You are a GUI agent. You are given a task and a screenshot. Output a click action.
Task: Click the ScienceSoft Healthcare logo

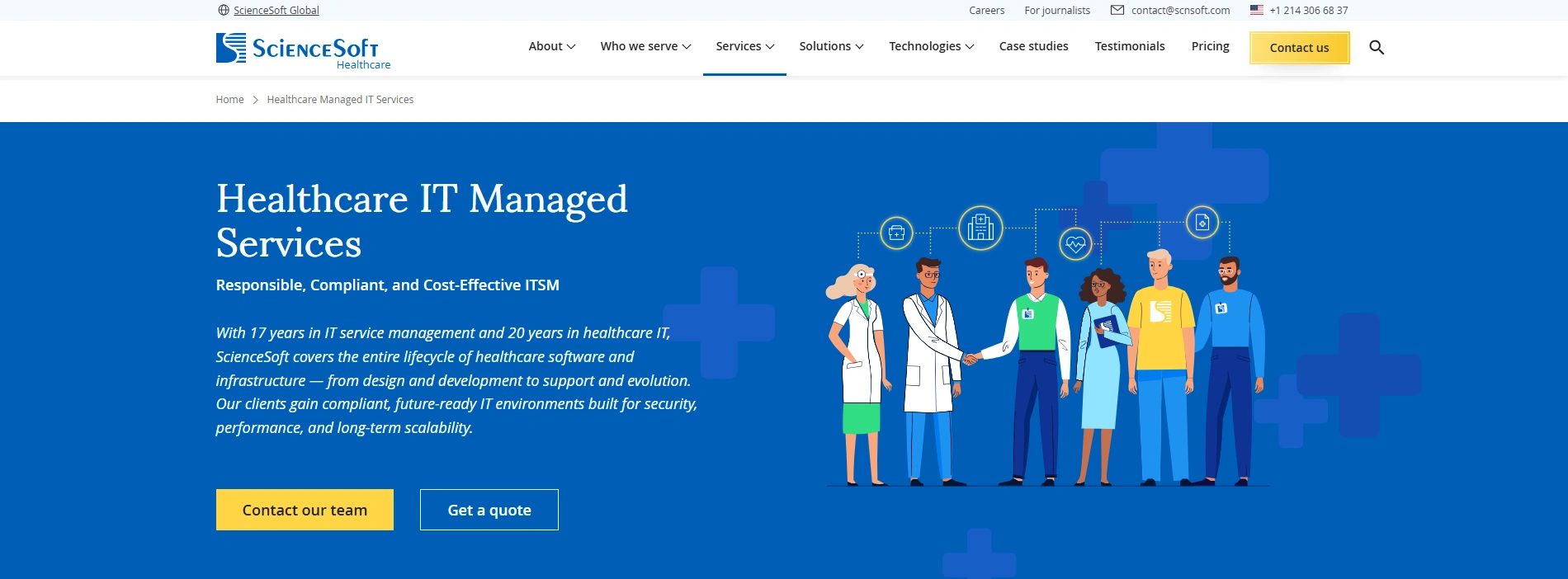click(303, 51)
